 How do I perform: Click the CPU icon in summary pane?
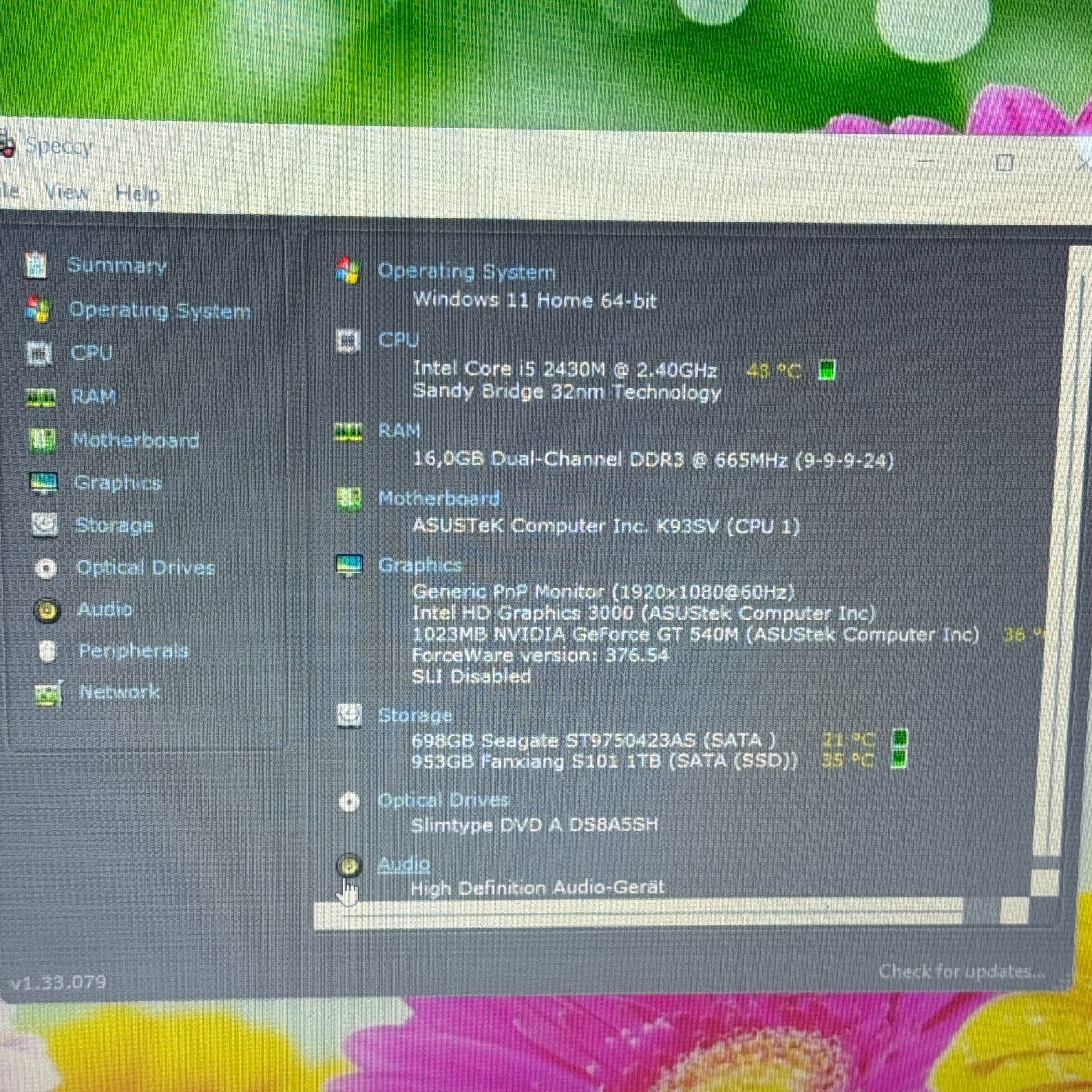click(x=348, y=340)
